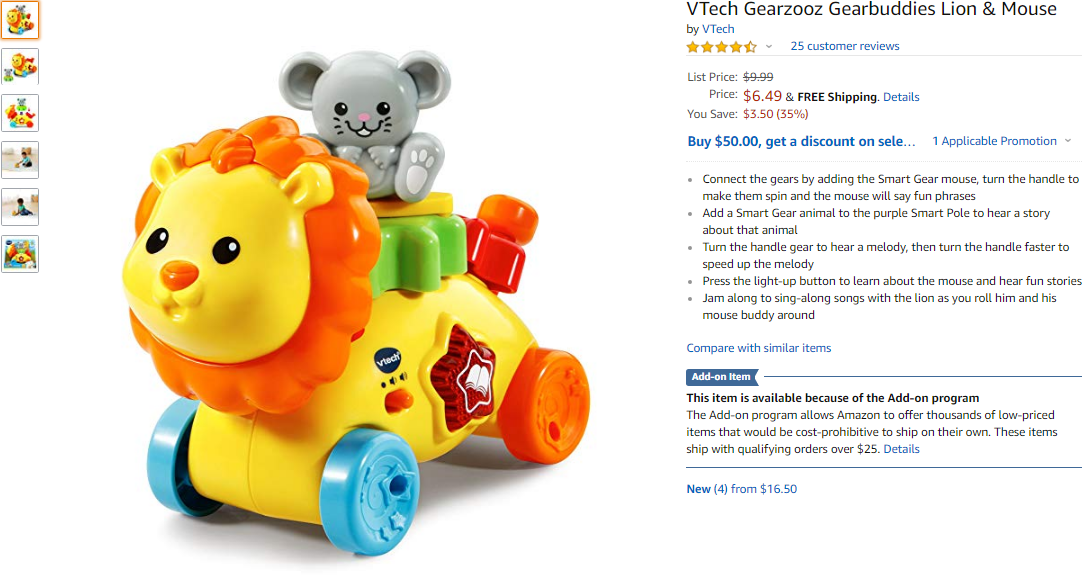Select the third product thumbnail
The image size is (1083, 575).
[20, 113]
